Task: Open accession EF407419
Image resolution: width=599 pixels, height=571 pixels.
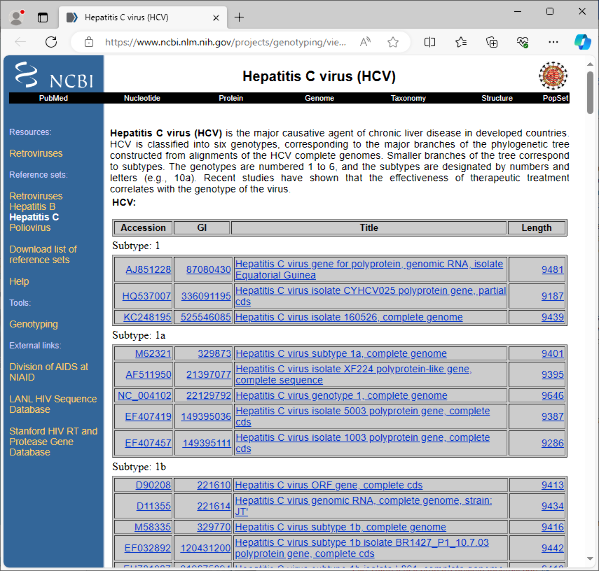Action: [x=148, y=416]
